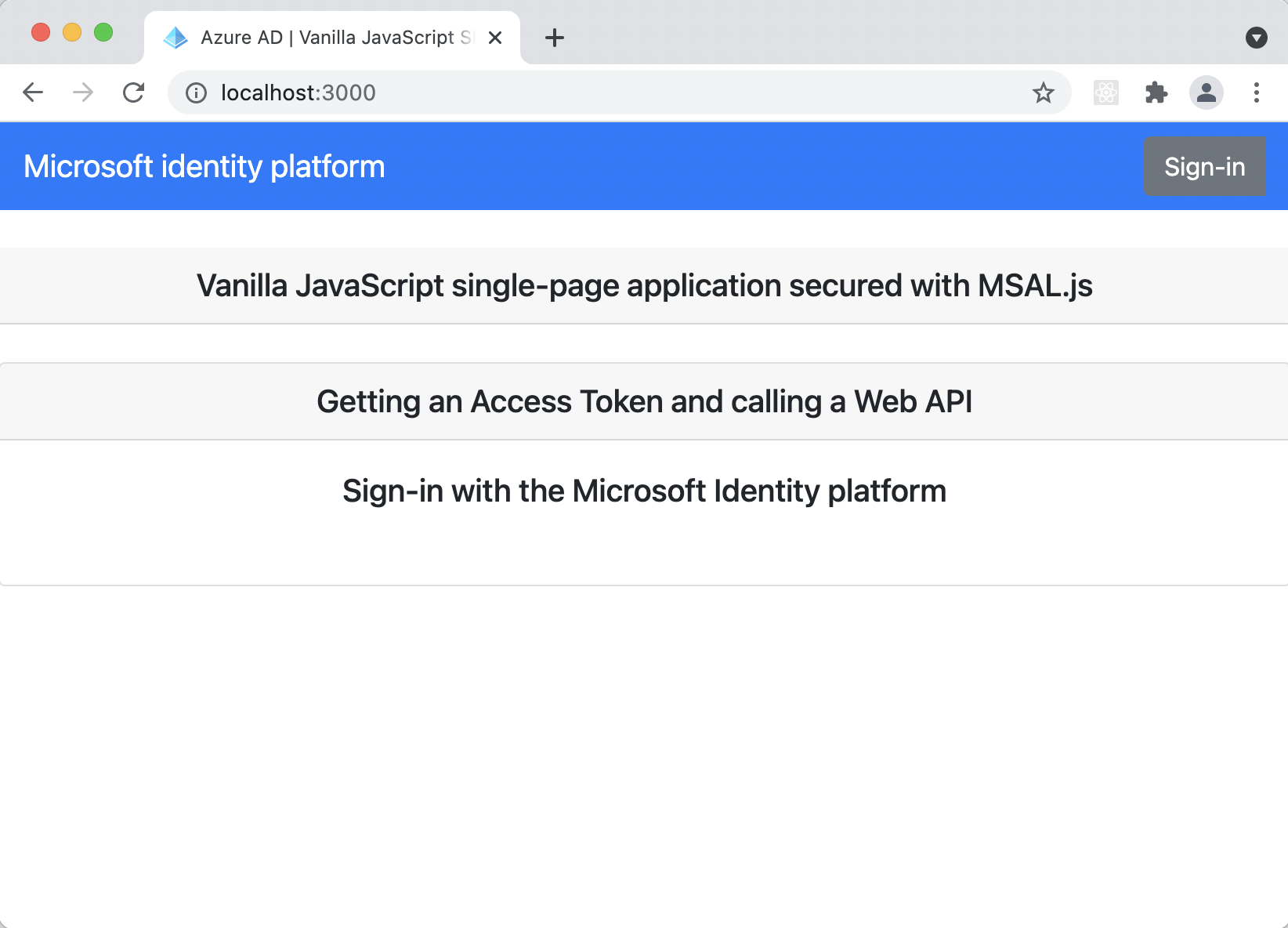Viewport: 1288px width, 928px height.
Task: Open the Chrome profile avatar
Action: pos(1206,92)
